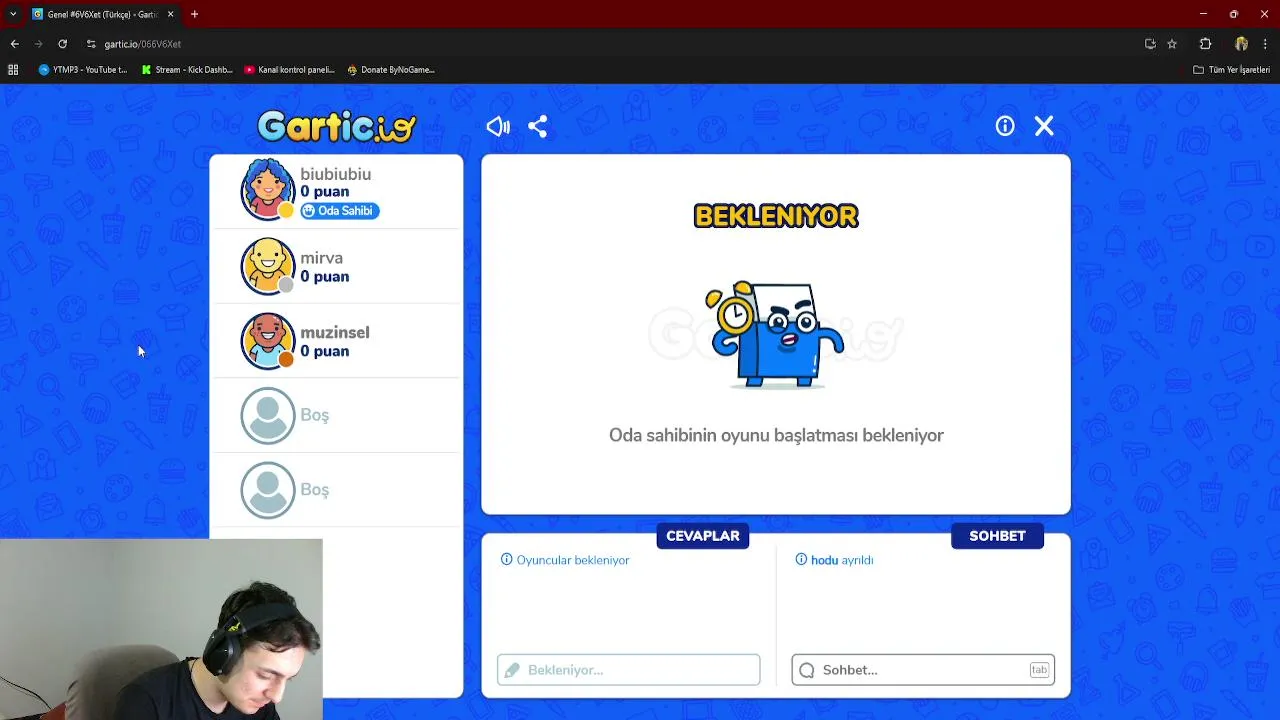Image resolution: width=1280 pixels, height=720 pixels.
Task: Open Kanal kontrol paneli bookmark
Action: (x=290, y=70)
